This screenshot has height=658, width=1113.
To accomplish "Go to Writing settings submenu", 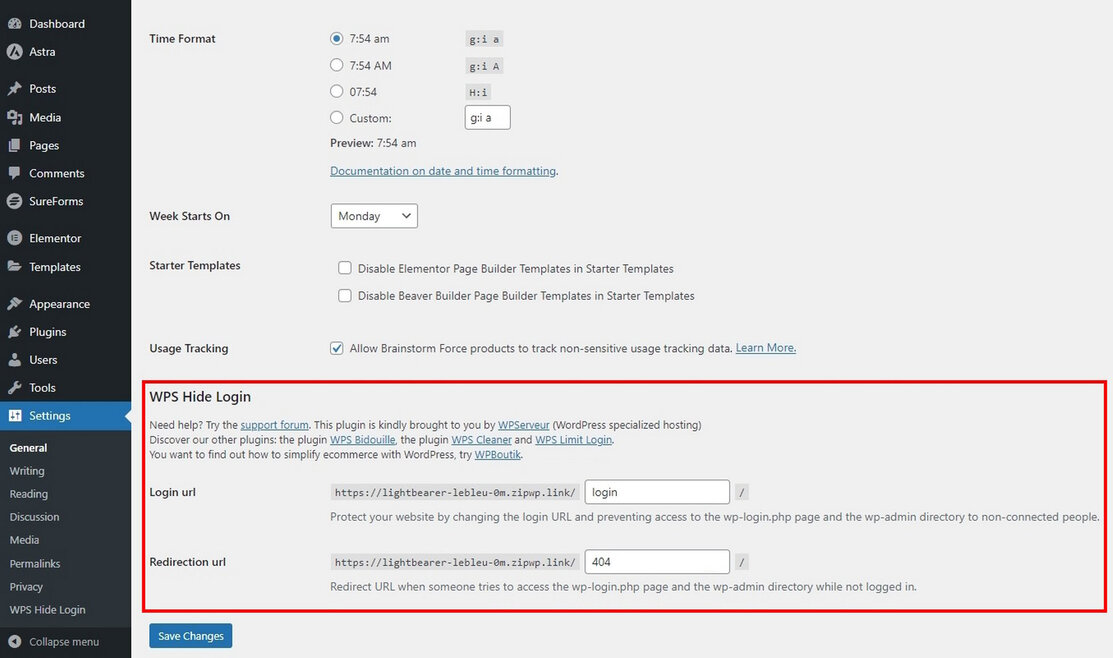I will pos(27,471).
